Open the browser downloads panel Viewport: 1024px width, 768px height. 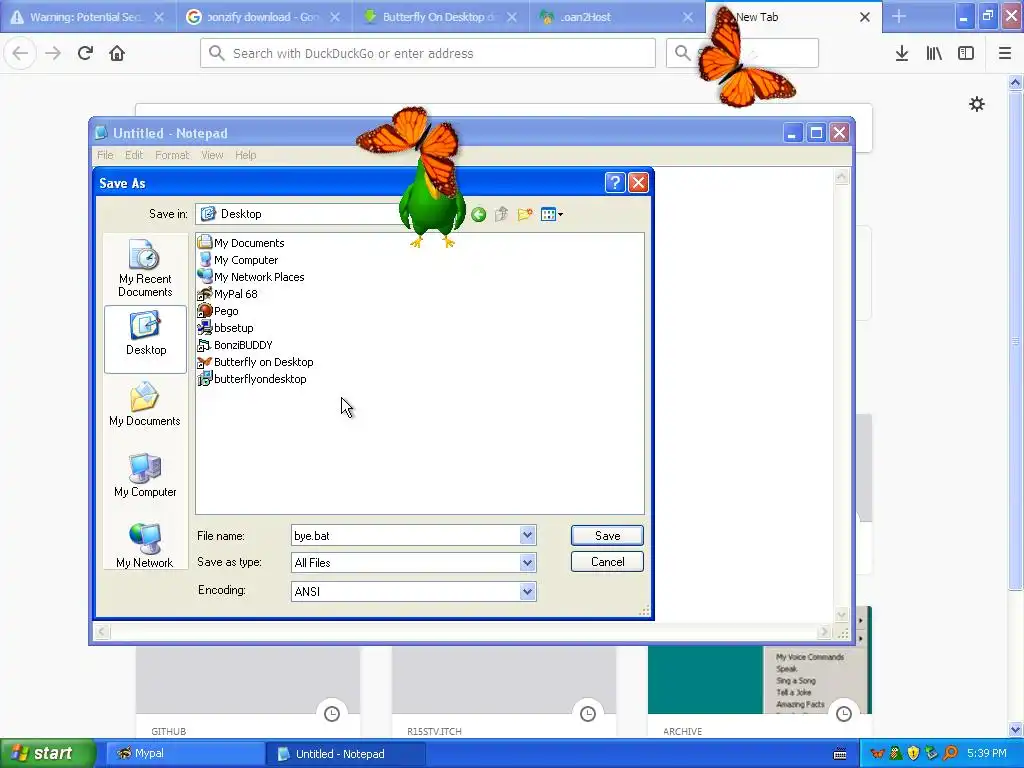(x=902, y=53)
